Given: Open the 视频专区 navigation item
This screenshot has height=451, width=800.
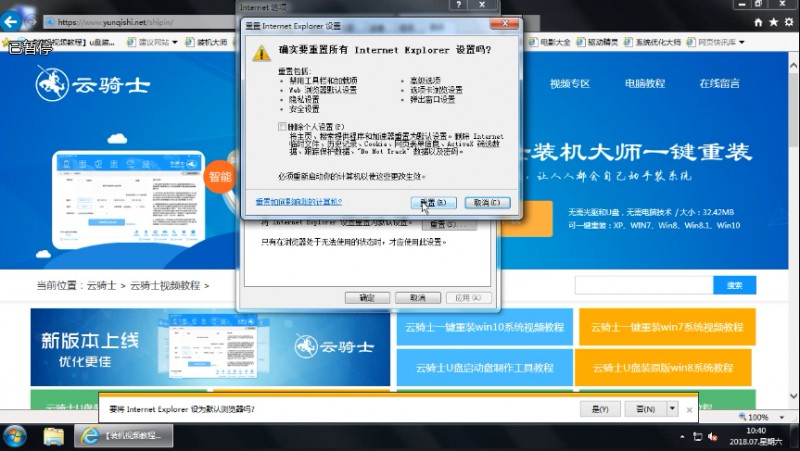Looking at the screenshot, I should 570,84.
